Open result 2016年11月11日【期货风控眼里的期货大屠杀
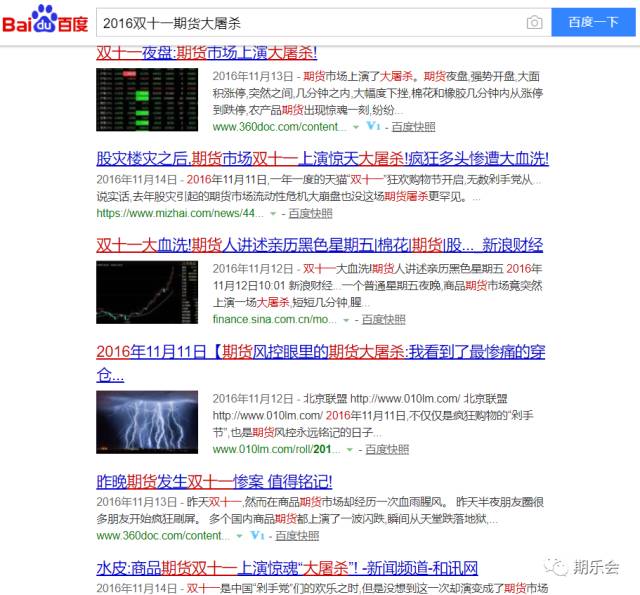This screenshot has width=640, height=595. pyautogui.click(x=320, y=363)
